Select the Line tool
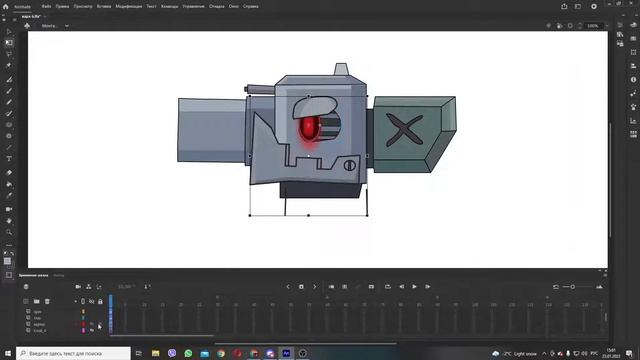Screen dimensions: 640x360 (x=9, y=147)
